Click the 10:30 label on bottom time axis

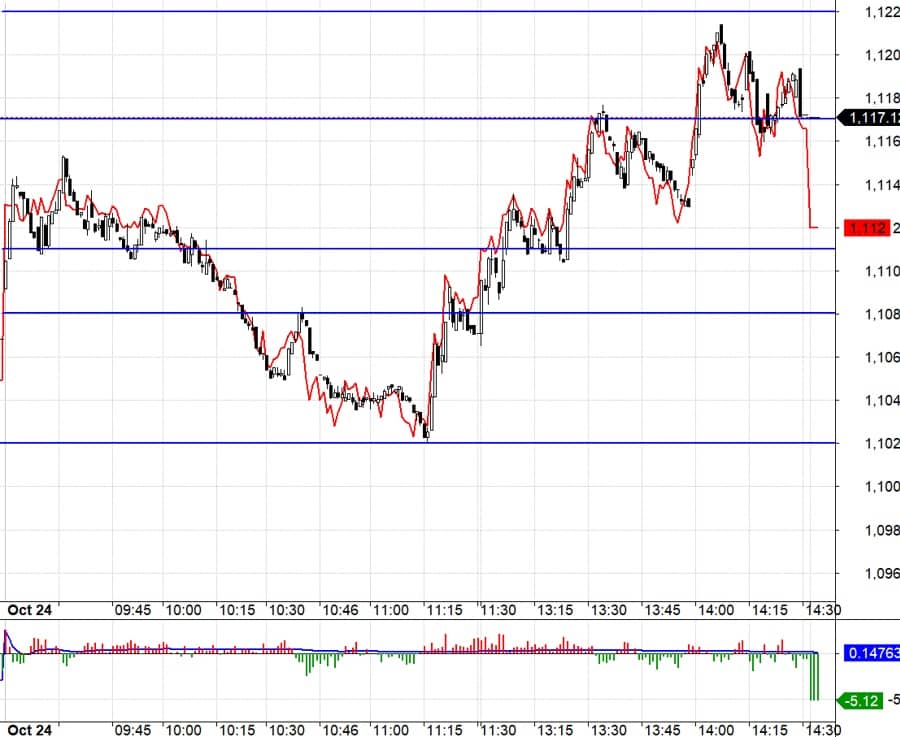(286, 730)
